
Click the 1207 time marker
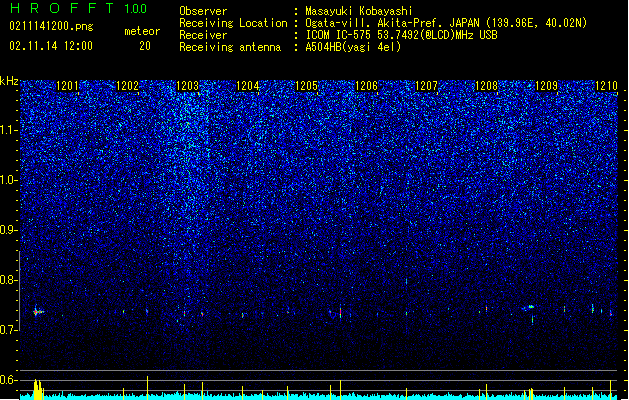(x=426, y=86)
